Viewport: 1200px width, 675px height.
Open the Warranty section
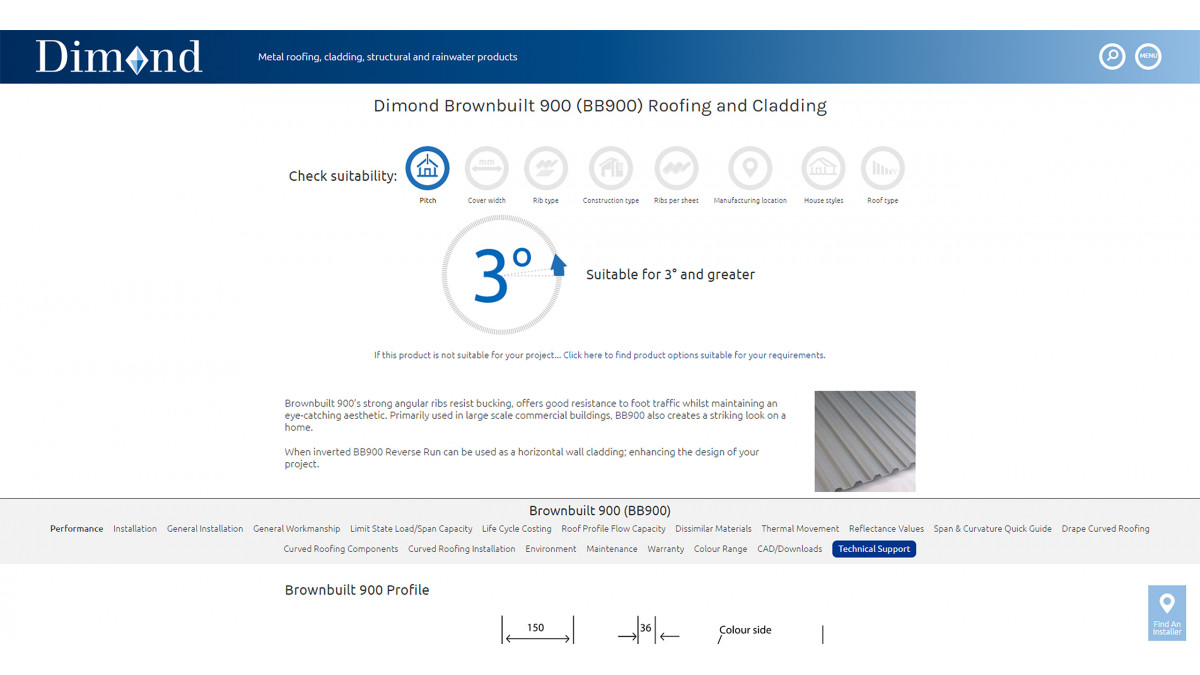(666, 549)
